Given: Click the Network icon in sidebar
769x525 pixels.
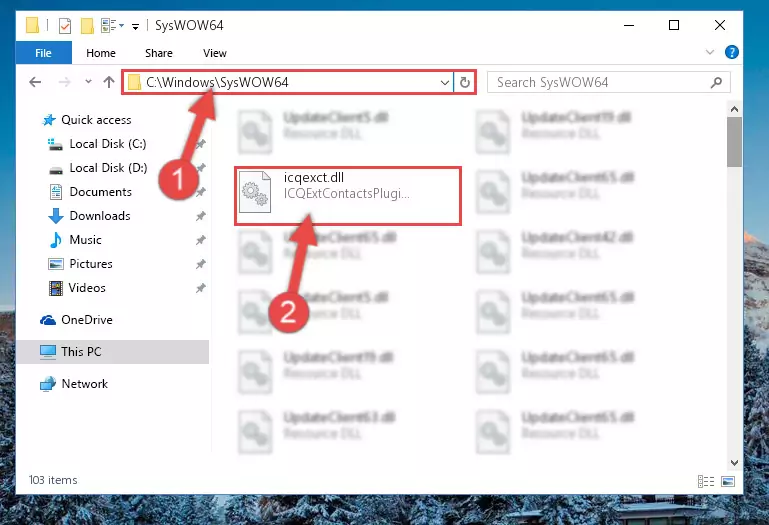Looking at the screenshot, I should click(48, 384).
